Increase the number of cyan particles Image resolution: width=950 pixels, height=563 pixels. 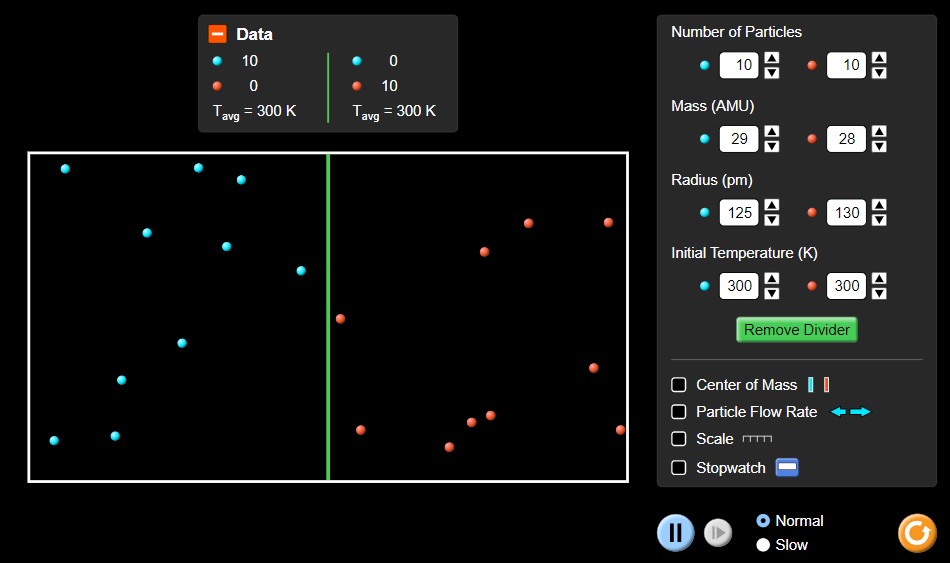[772, 59]
